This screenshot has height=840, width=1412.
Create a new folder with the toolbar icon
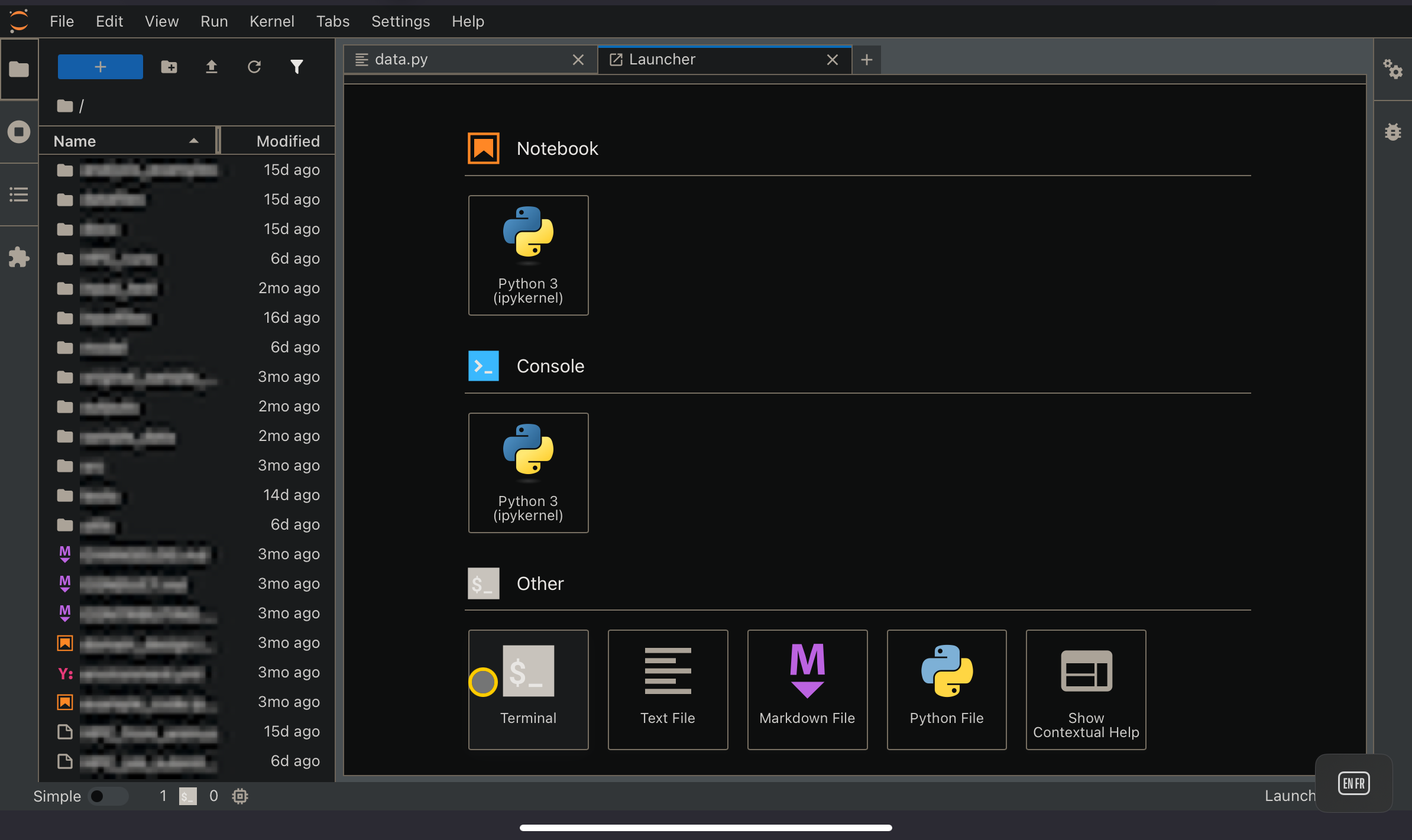169,67
